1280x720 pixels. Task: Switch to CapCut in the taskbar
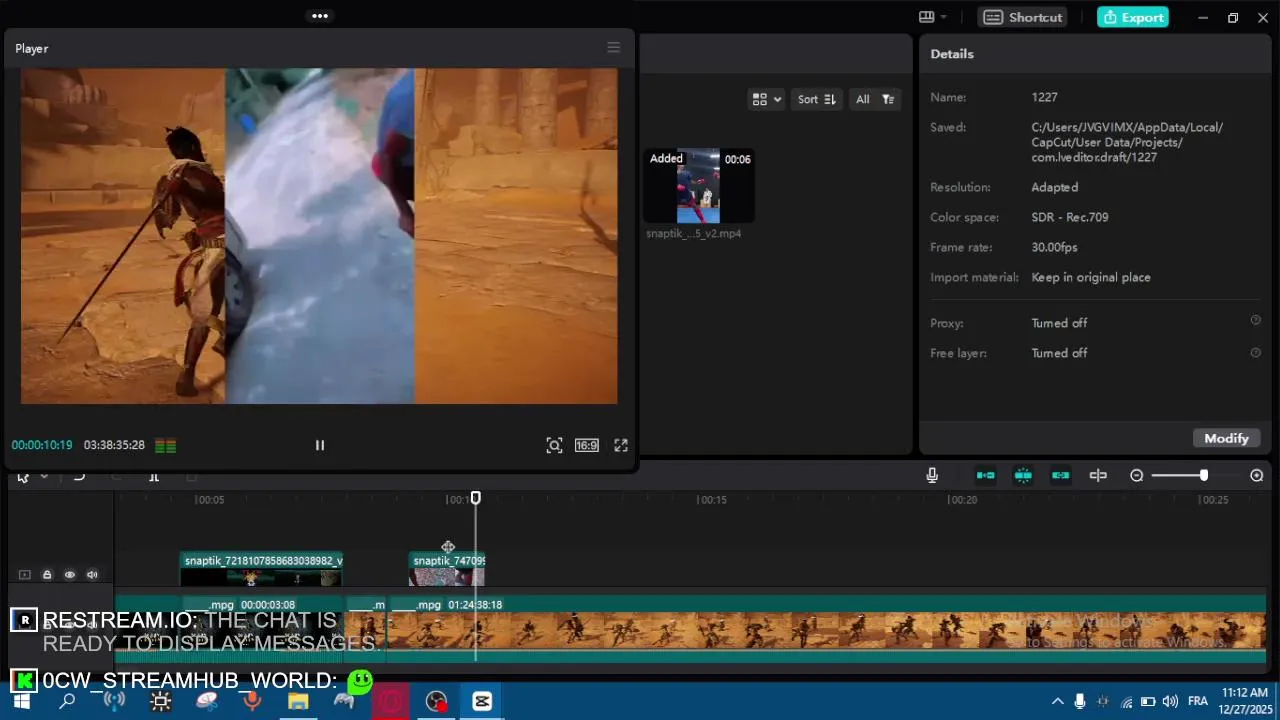[482, 702]
